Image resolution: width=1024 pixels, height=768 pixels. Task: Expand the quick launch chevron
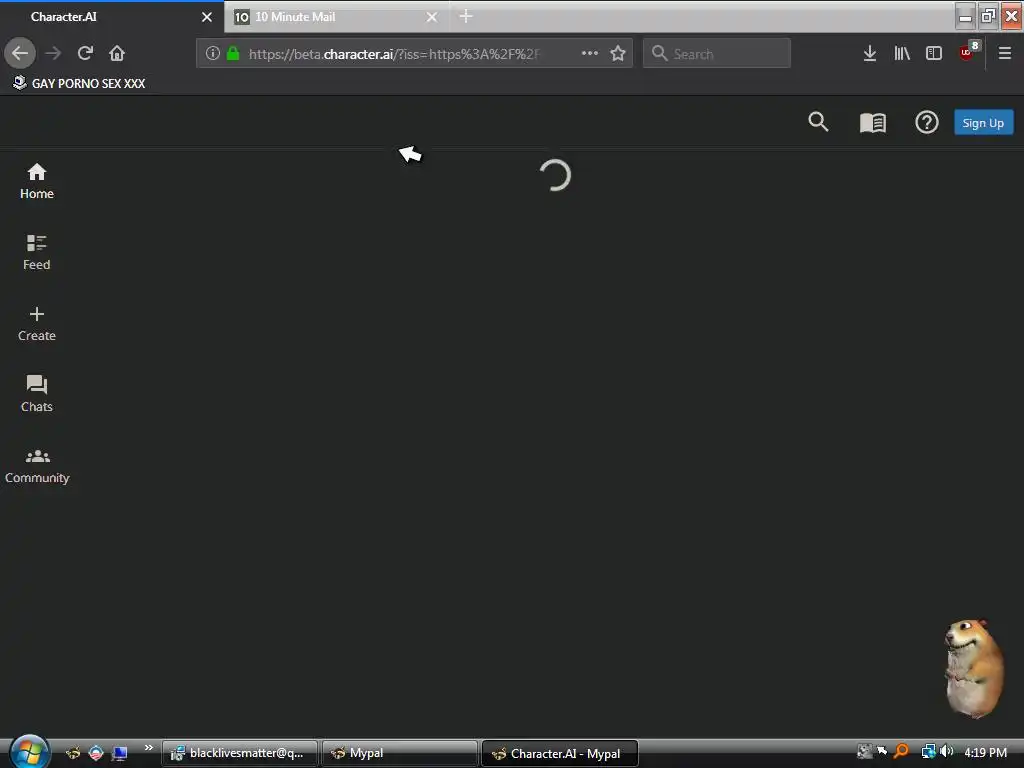point(148,748)
